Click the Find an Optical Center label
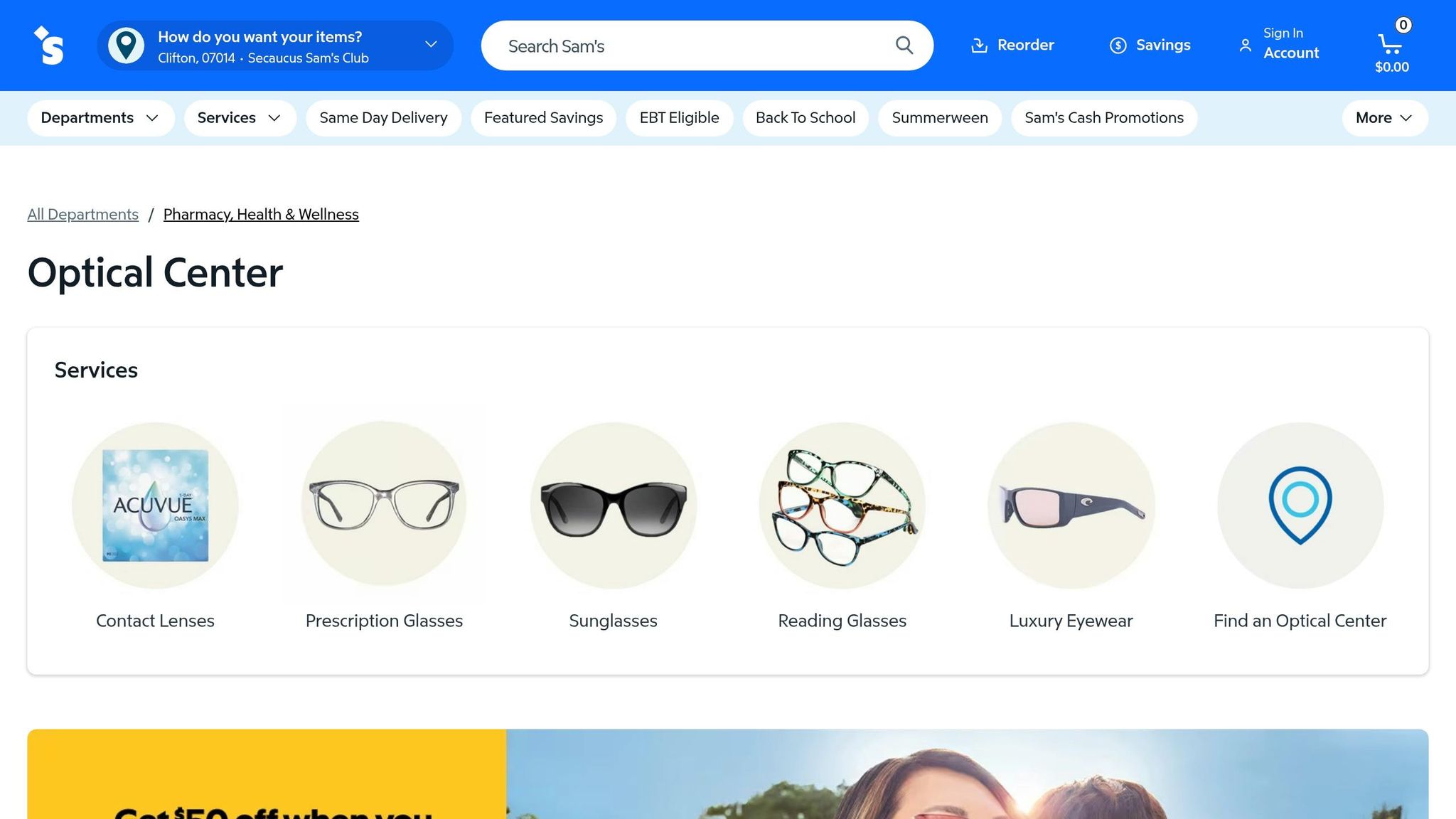Image resolution: width=1456 pixels, height=819 pixels. [x=1300, y=621]
